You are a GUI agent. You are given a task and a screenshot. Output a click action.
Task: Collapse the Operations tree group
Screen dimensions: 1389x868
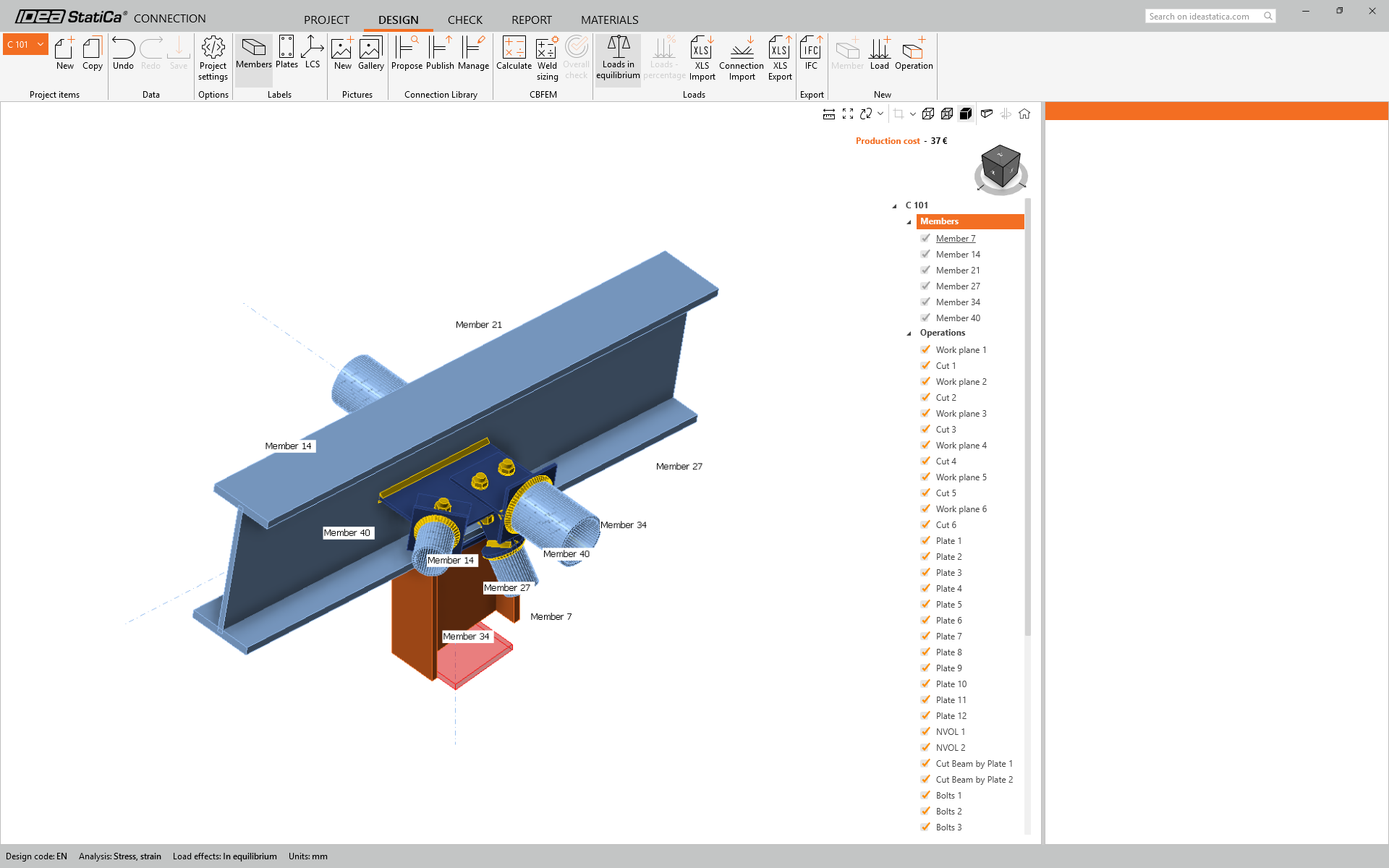point(909,333)
